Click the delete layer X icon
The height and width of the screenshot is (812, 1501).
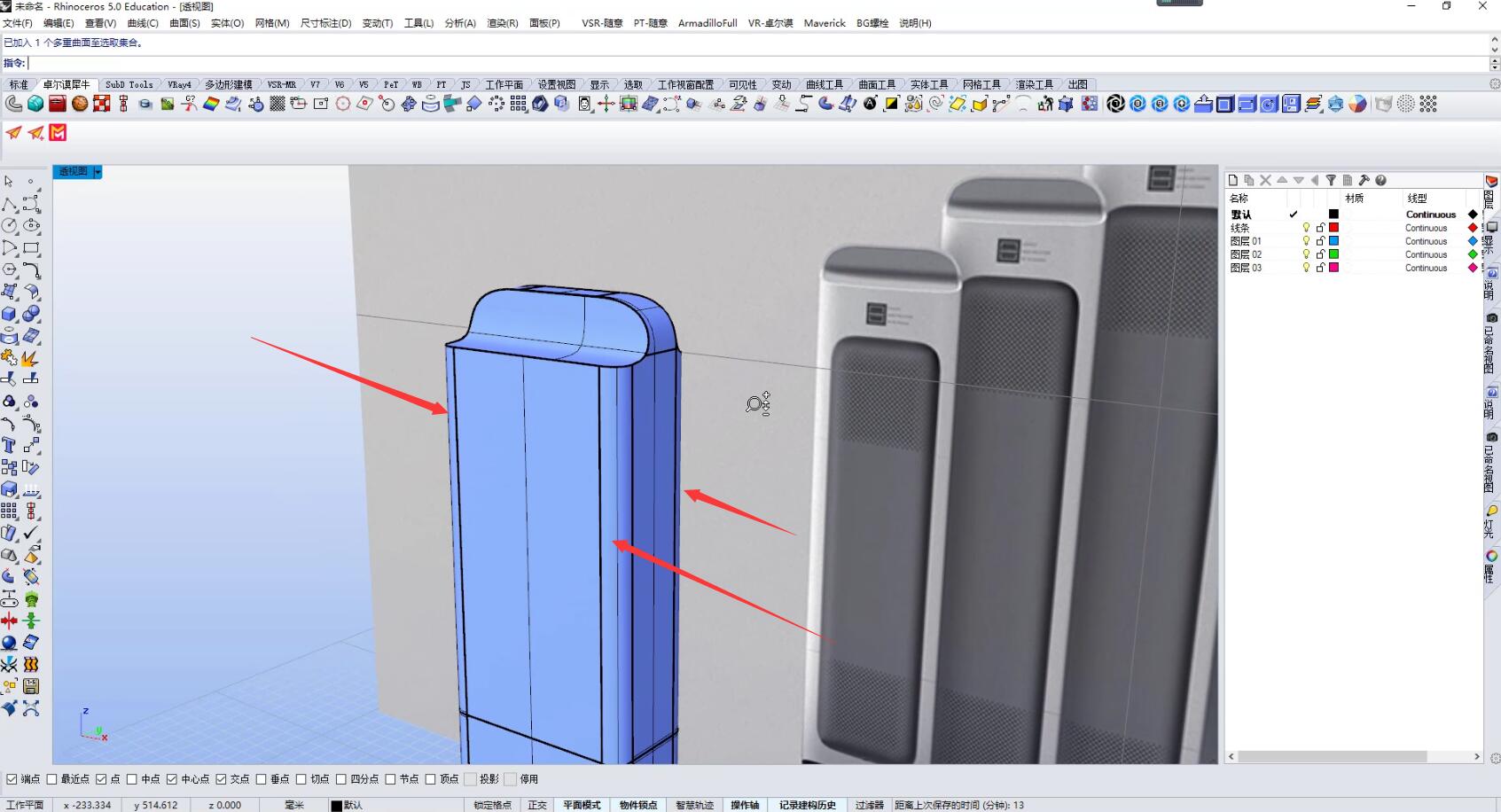1265,180
